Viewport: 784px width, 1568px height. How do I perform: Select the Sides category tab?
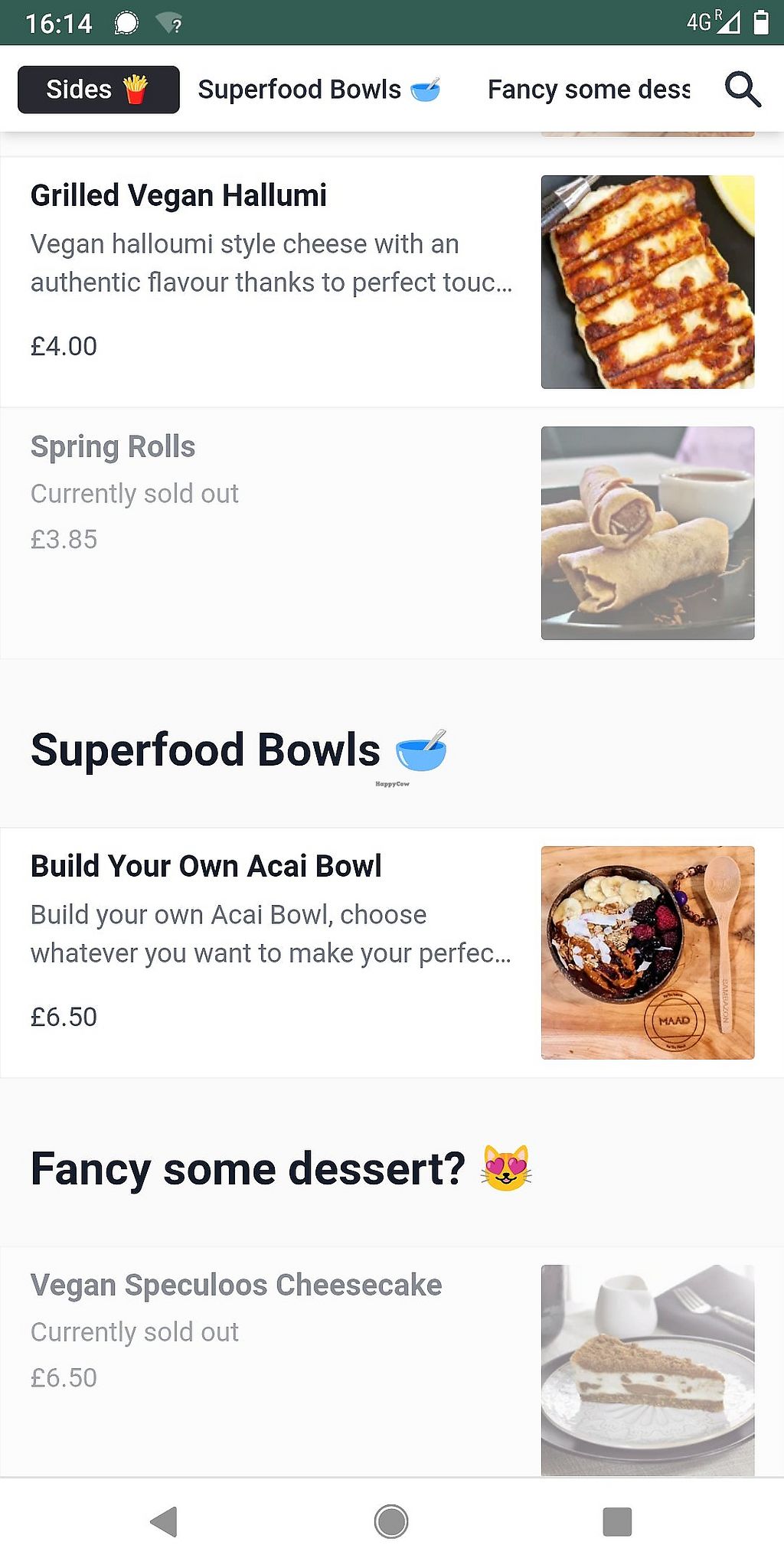pos(98,90)
